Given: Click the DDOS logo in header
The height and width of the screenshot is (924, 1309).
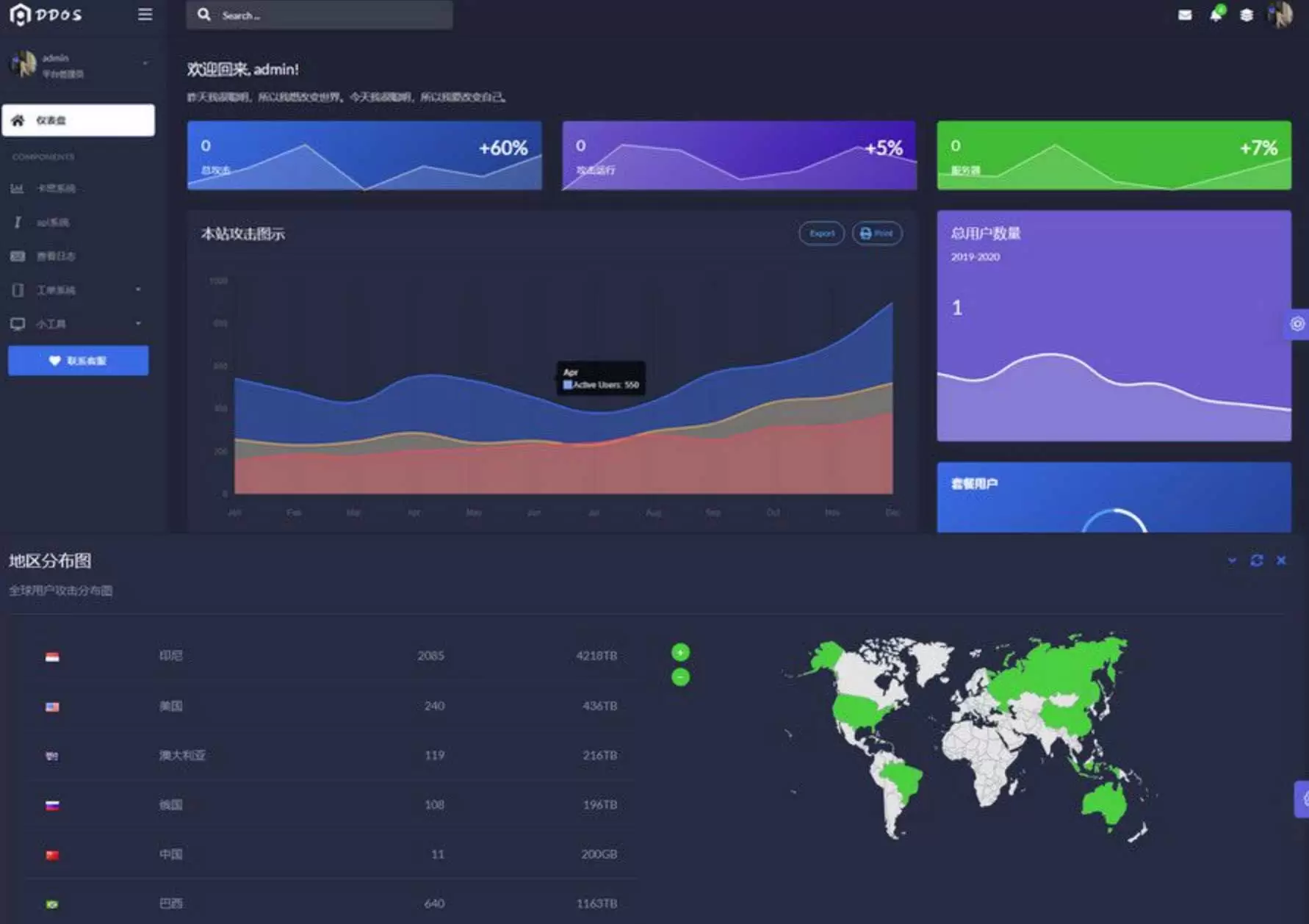Looking at the screenshot, I should click(x=46, y=15).
